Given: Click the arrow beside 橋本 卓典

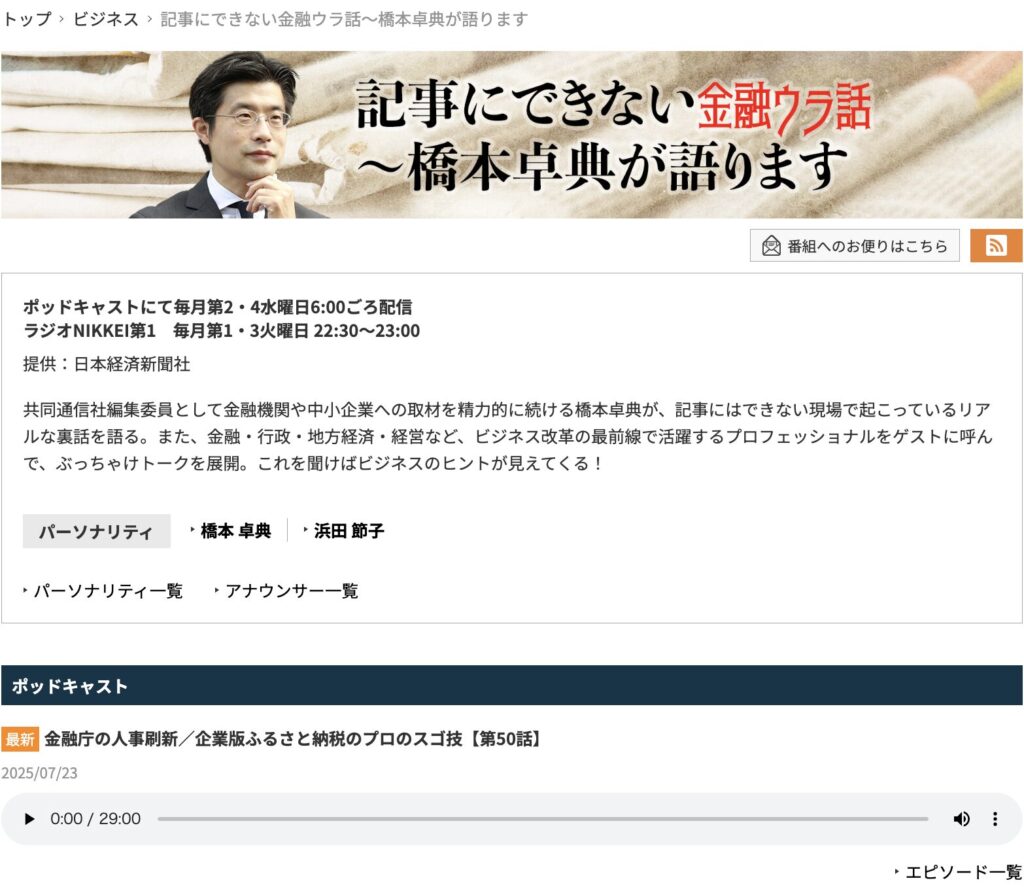Looking at the screenshot, I should (x=192, y=530).
